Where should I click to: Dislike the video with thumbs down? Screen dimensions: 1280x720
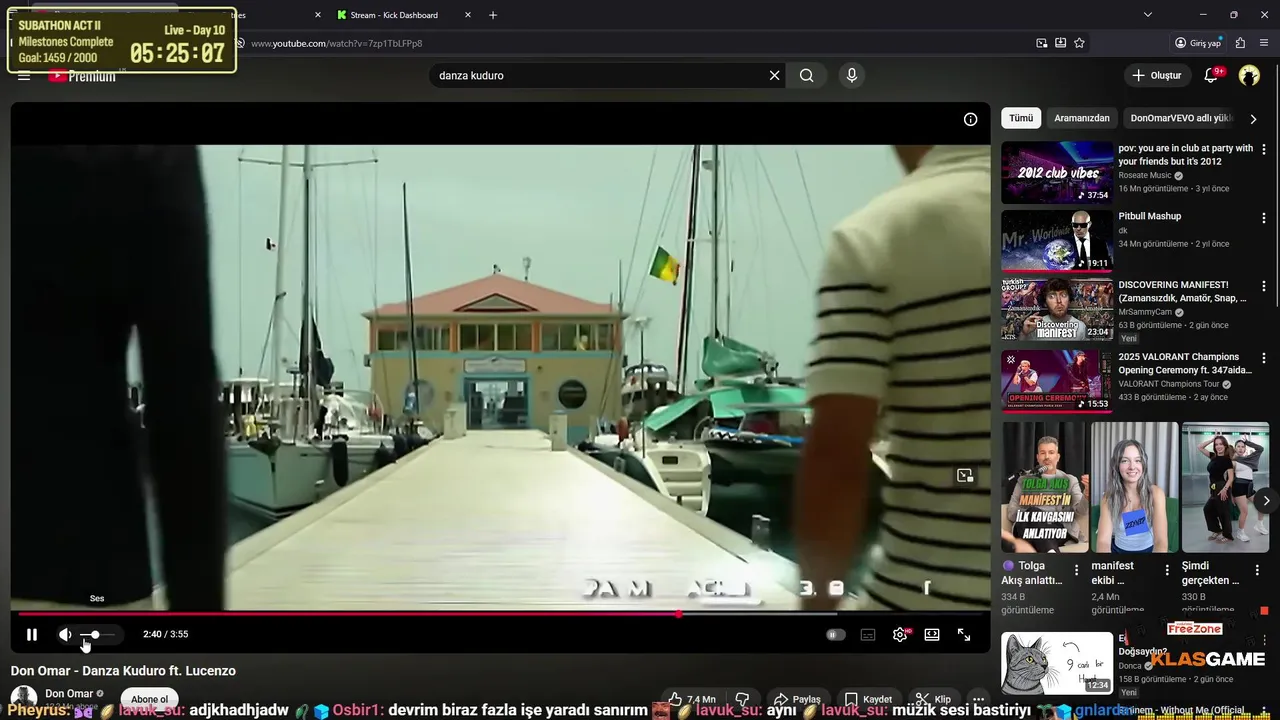pos(742,699)
